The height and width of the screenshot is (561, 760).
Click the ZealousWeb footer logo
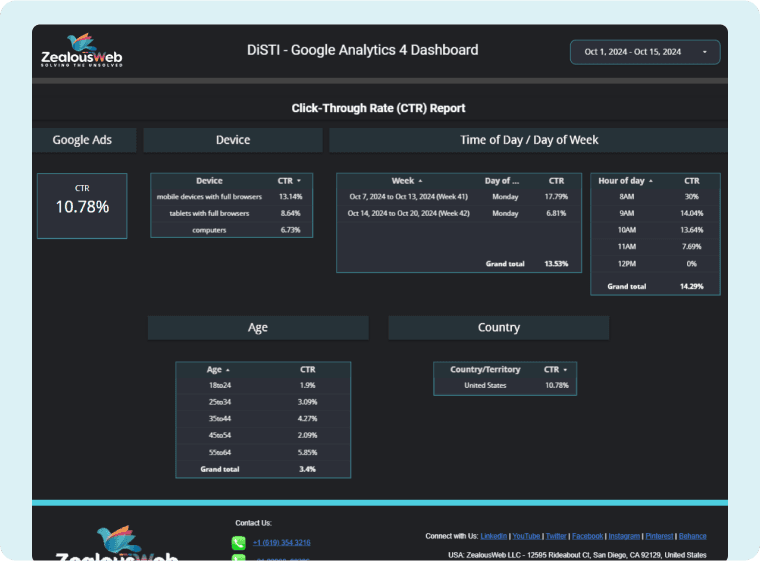pyautogui.click(x=117, y=543)
